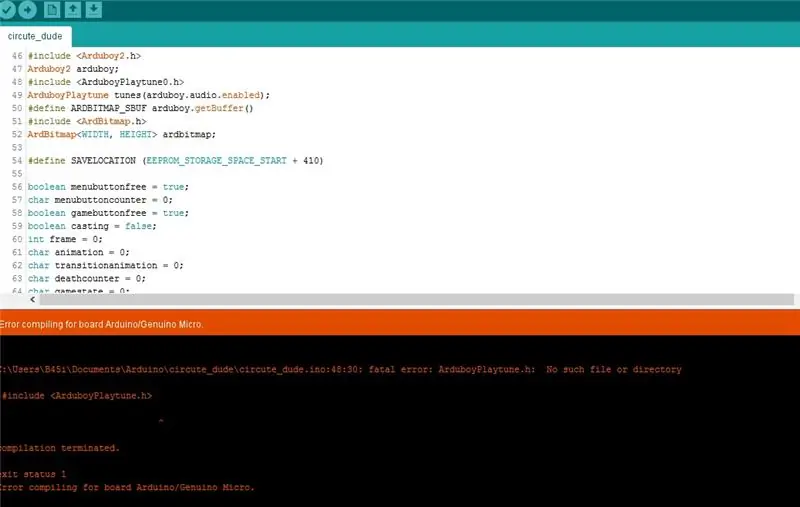Click the editor's left scroll arrow
The image size is (800, 507).
pyautogui.click(x=33, y=299)
